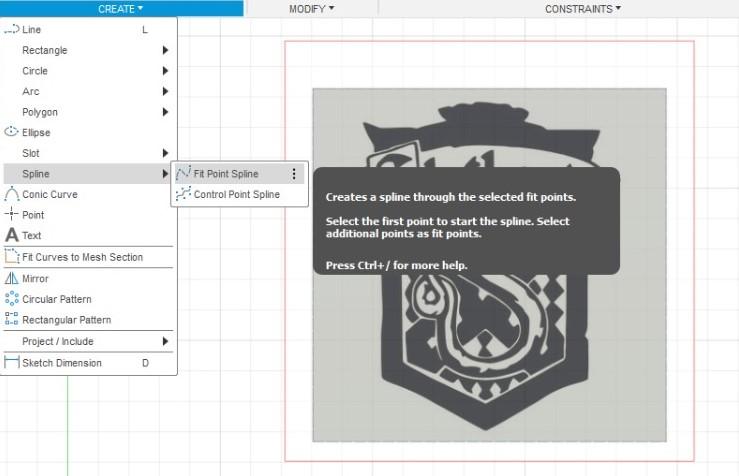Choose Slot from the Create menu

[31, 153]
